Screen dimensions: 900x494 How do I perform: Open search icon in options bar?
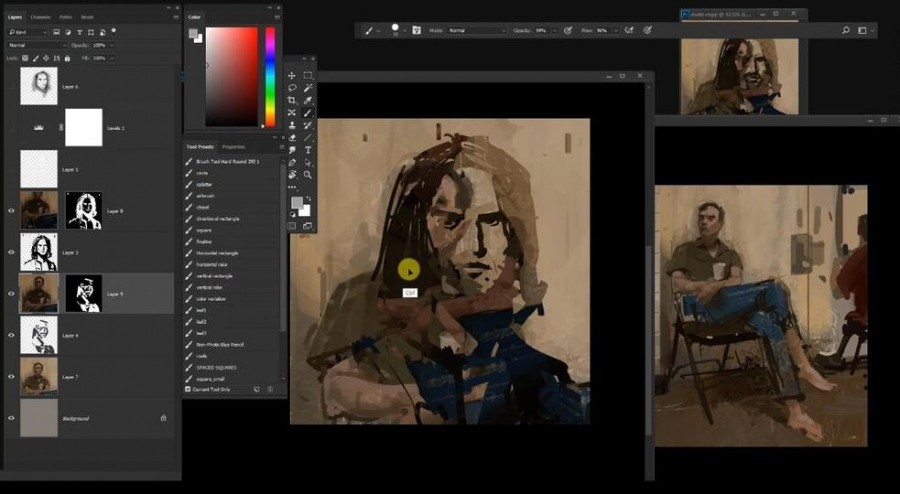pyautogui.click(x=845, y=30)
